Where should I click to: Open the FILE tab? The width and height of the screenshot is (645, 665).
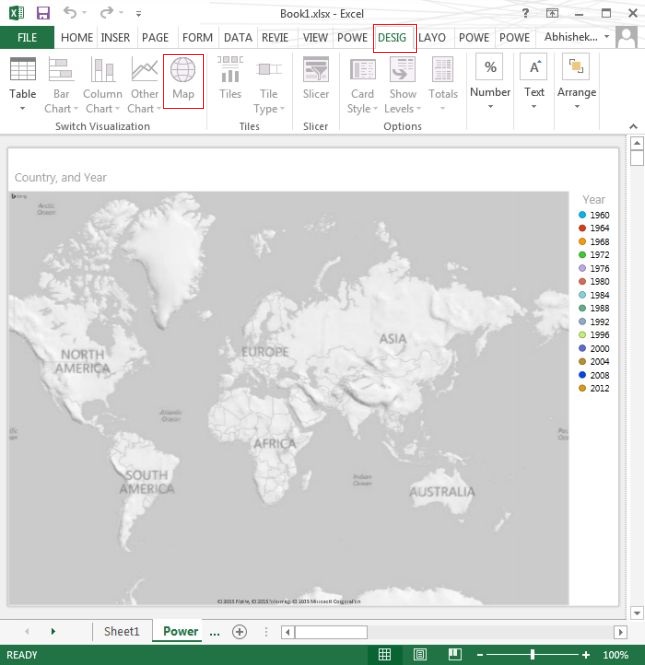click(27, 38)
